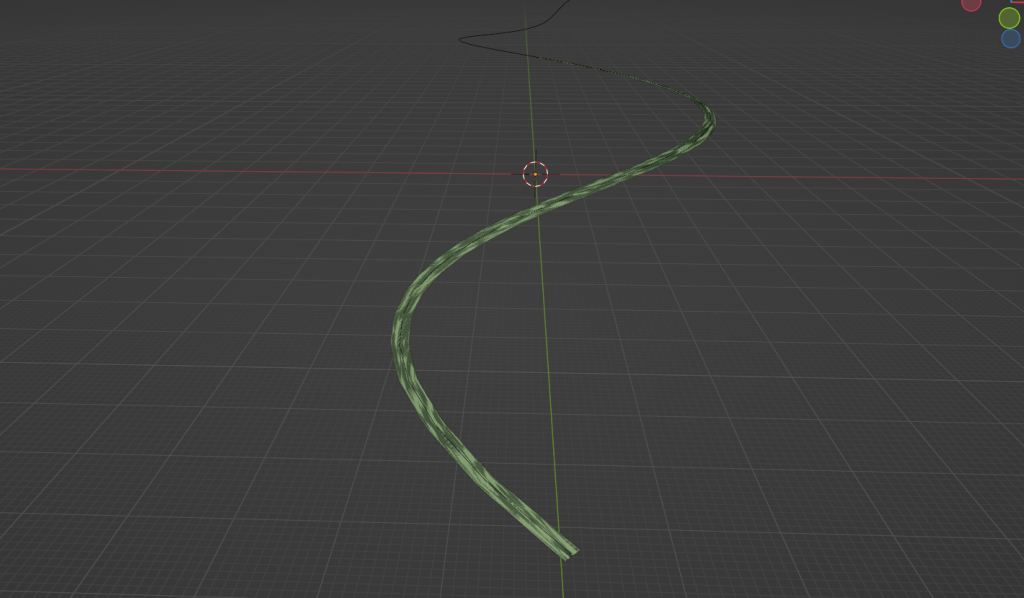Click the red X-axis navigation gizmo circle
The image size is (1024, 598).
971,3
